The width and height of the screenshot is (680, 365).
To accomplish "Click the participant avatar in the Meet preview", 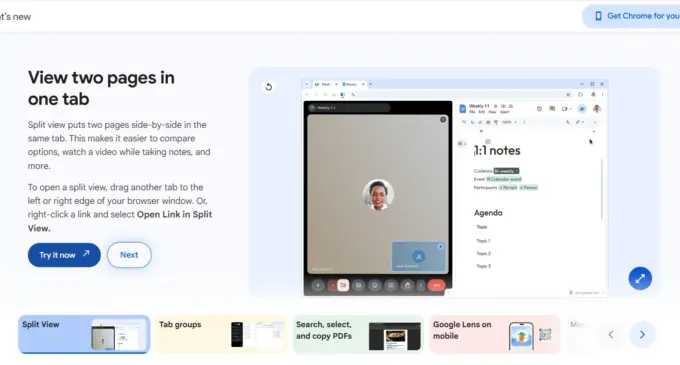I will [378, 195].
